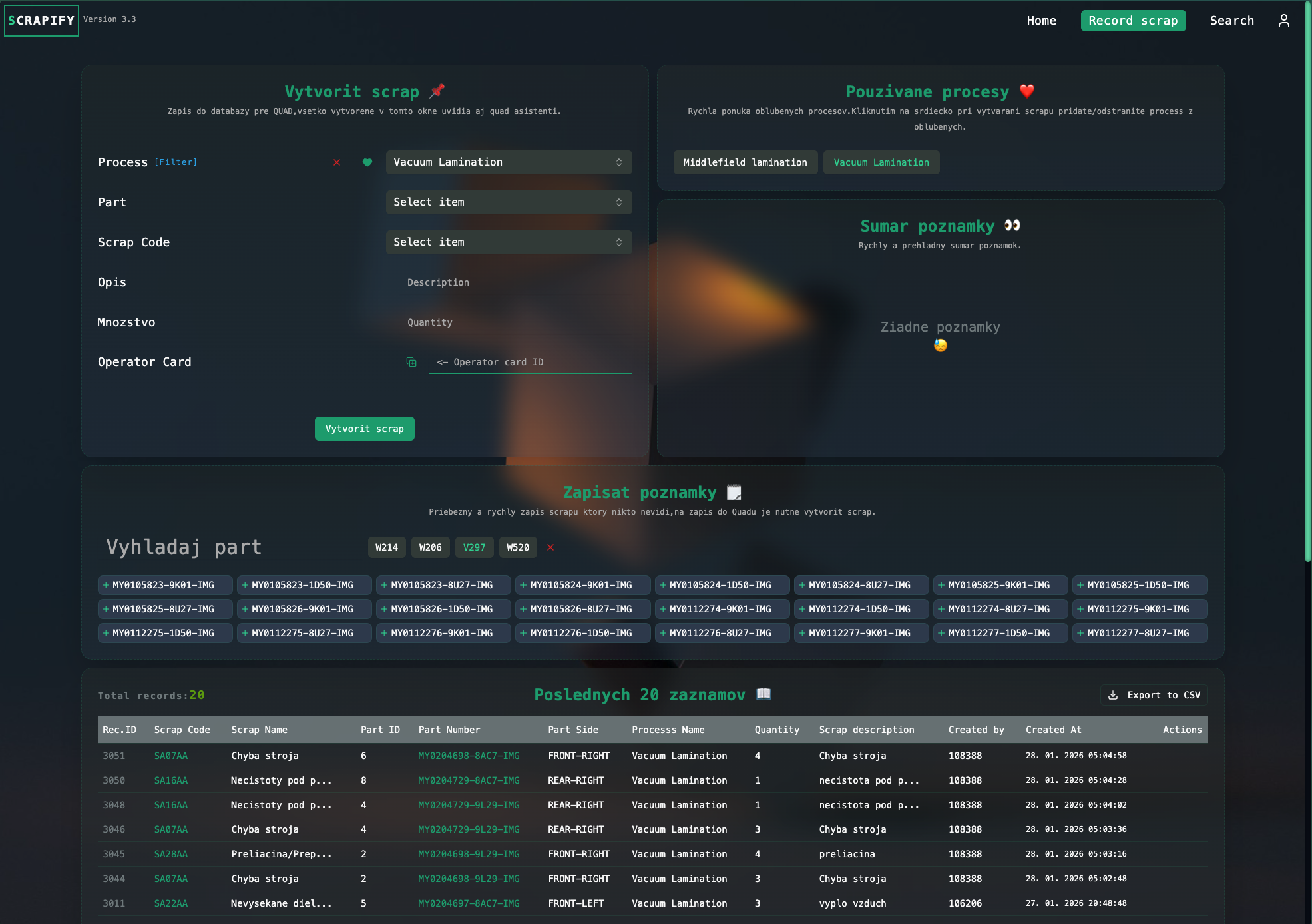Add part MY0105823-8U27-IMG chip
Image resolution: width=1312 pixels, height=924 pixels.
(443, 585)
